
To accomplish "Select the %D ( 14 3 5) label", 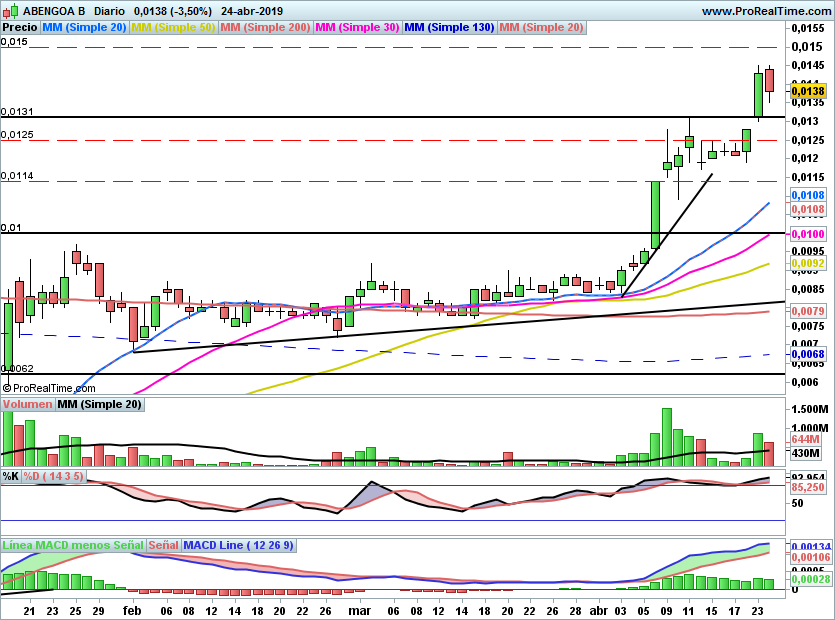I will click(53, 476).
